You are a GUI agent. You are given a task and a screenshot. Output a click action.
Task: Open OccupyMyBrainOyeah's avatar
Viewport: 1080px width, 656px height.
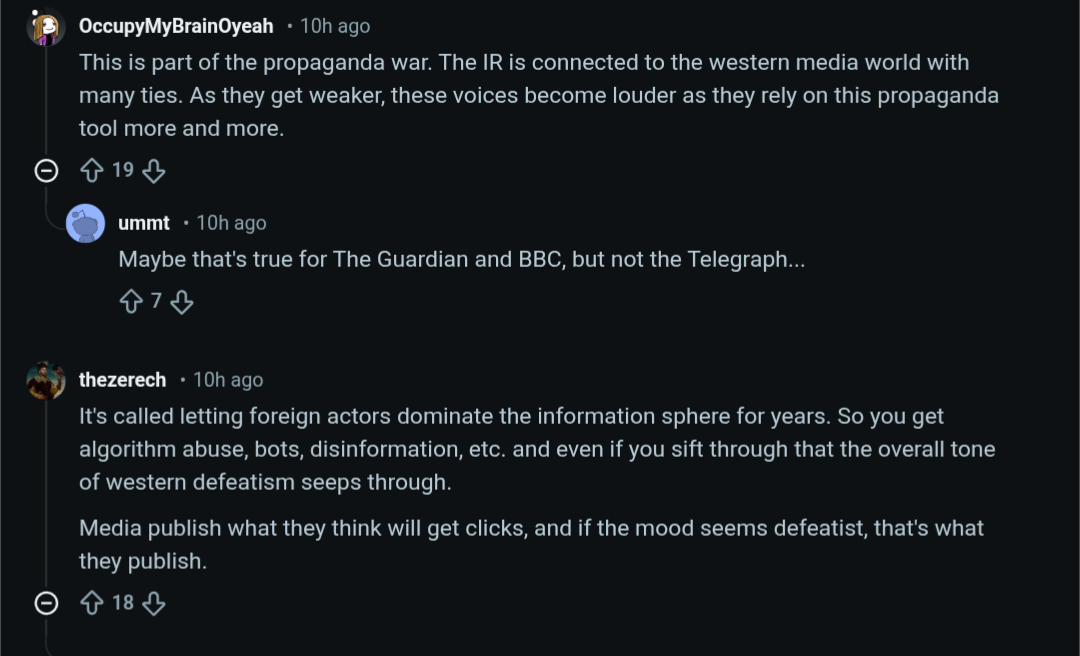click(45, 27)
